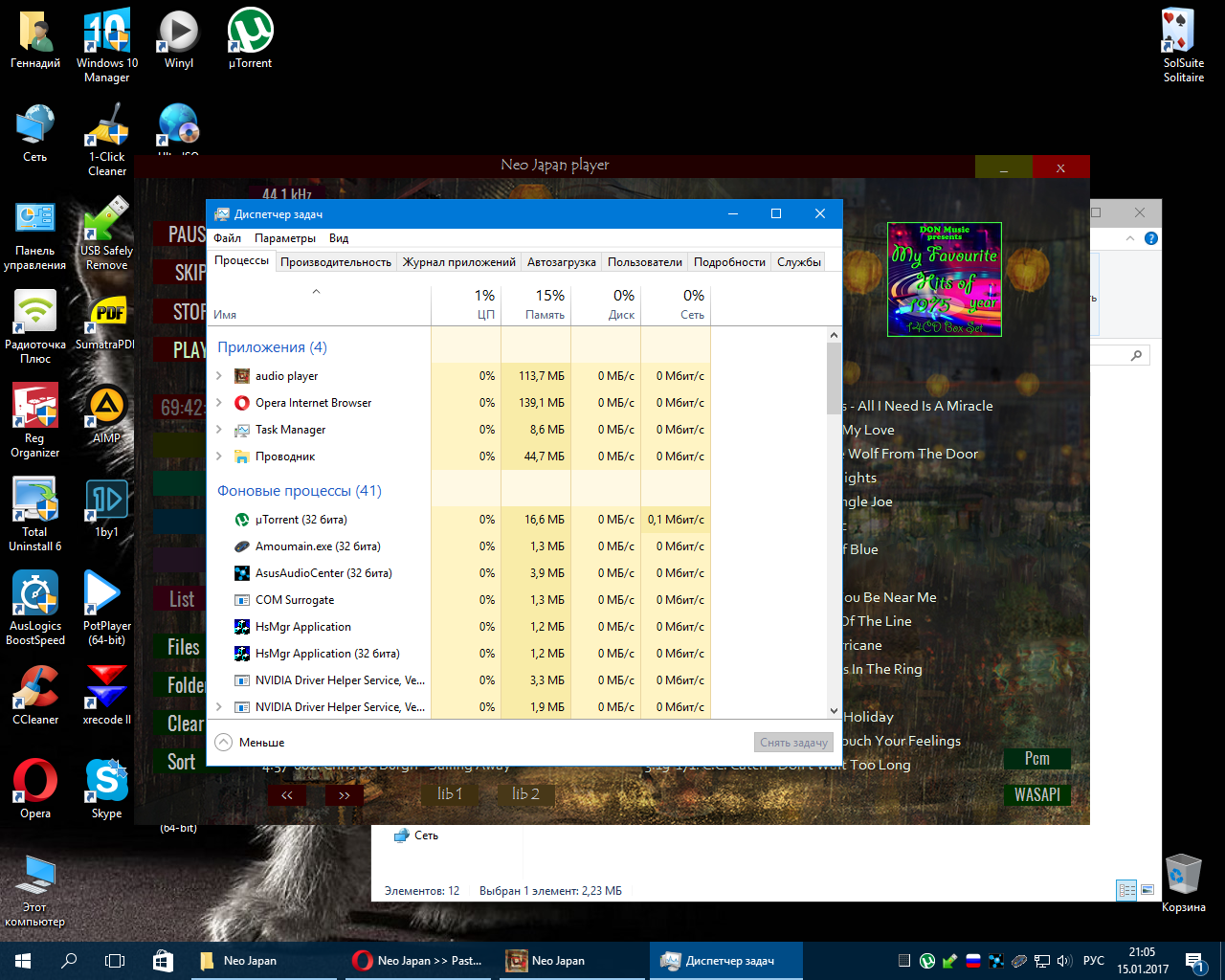The width and height of the screenshot is (1225, 980).
Task: Open the Параметры menu
Action: click(x=285, y=238)
